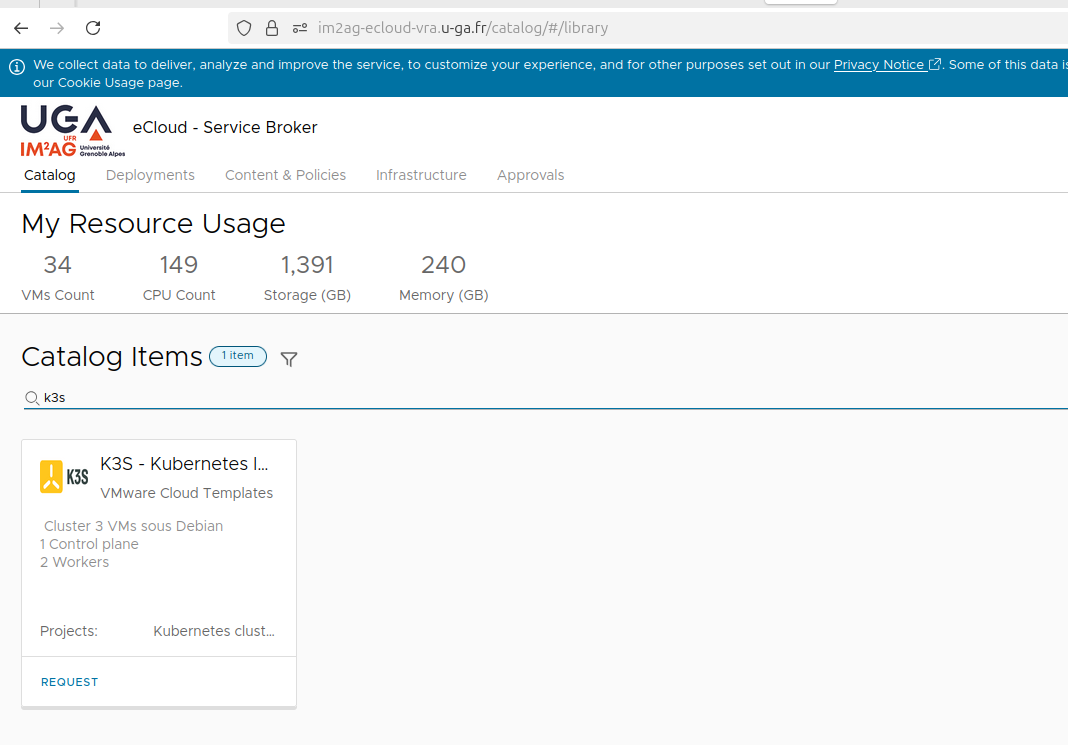Click the shield tracking protection icon
Viewport: 1068px width, 745px height.
[244, 28]
